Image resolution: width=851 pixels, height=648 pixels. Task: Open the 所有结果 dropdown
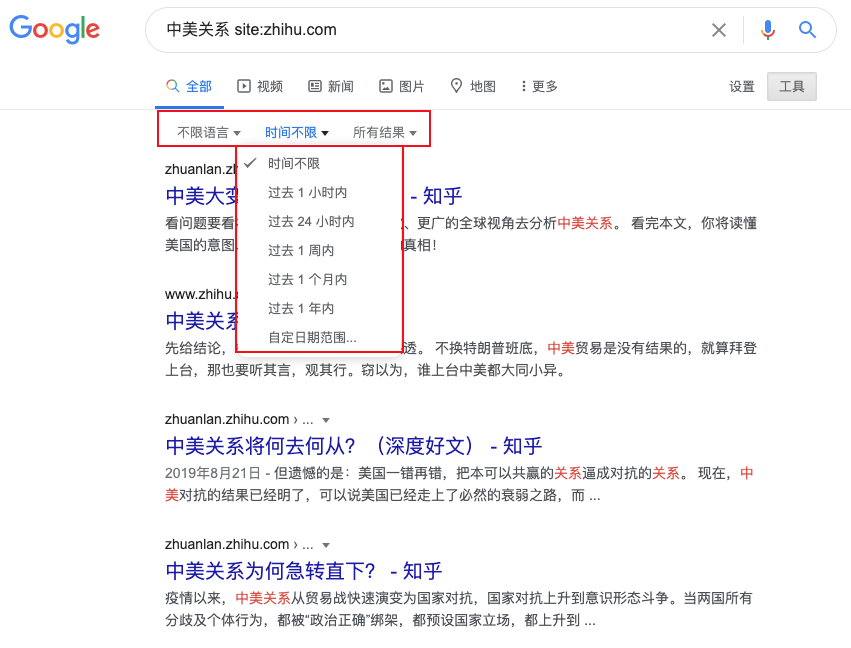click(x=384, y=132)
